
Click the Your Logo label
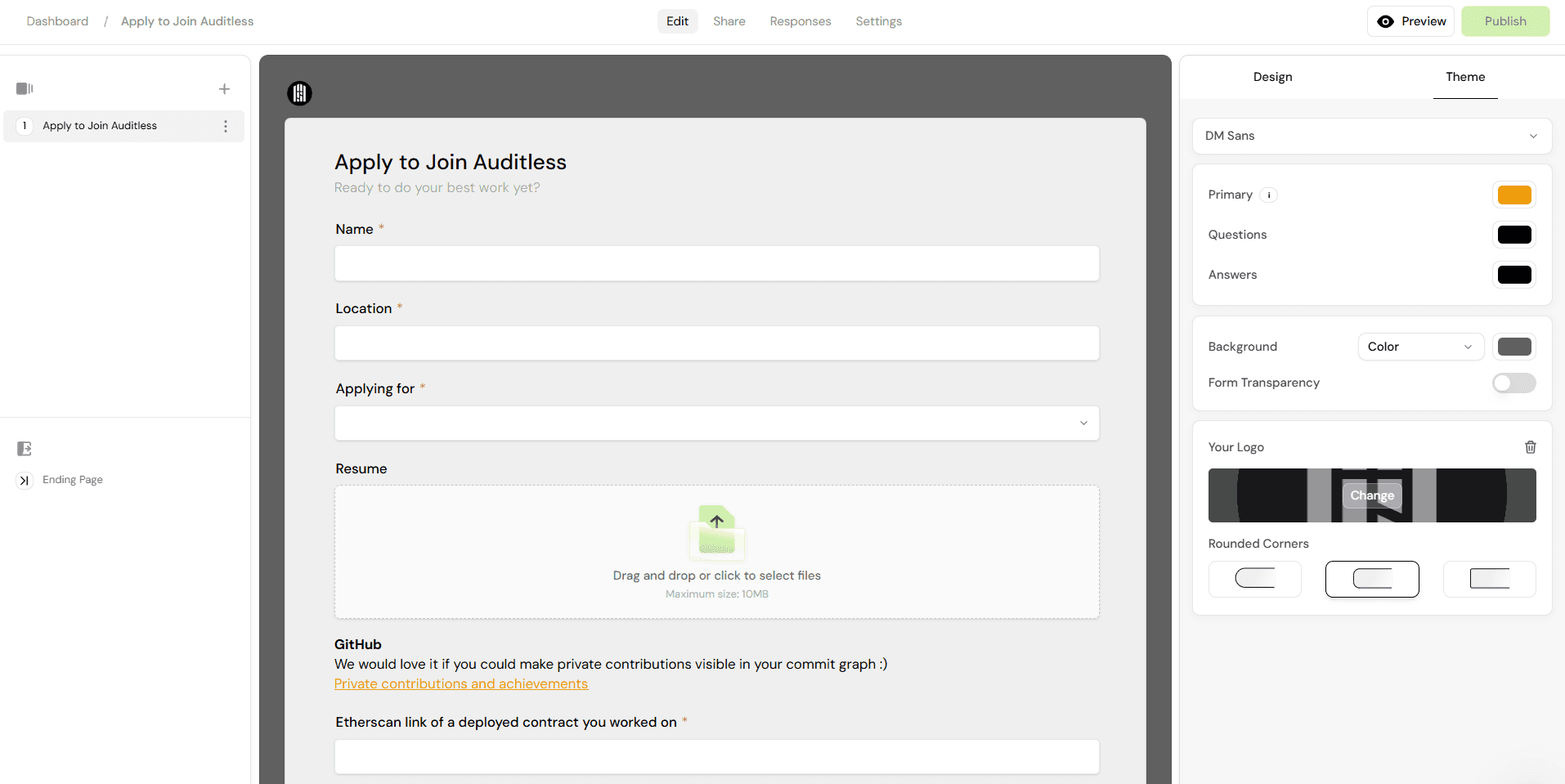coord(1236,447)
